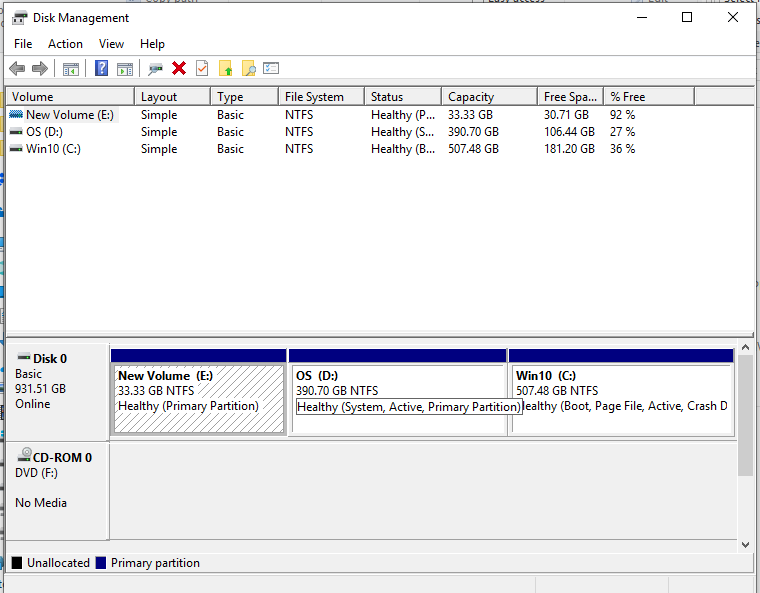This screenshot has height=593, width=760.
Task: Click the OS (D:) drive icon in list
Action: (16, 131)
